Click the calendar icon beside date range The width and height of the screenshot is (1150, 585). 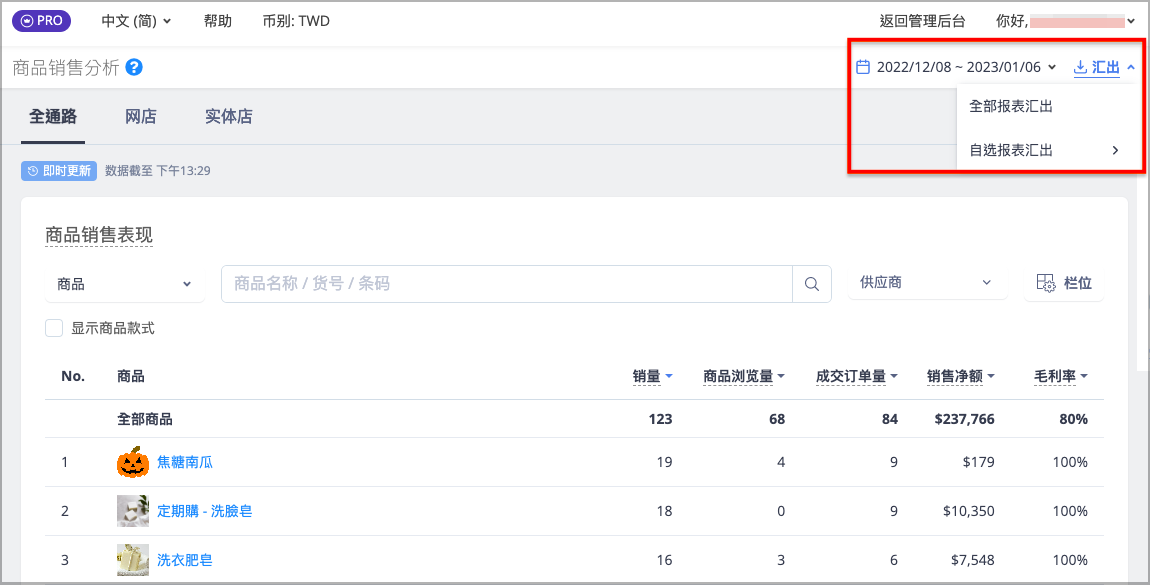863,67
